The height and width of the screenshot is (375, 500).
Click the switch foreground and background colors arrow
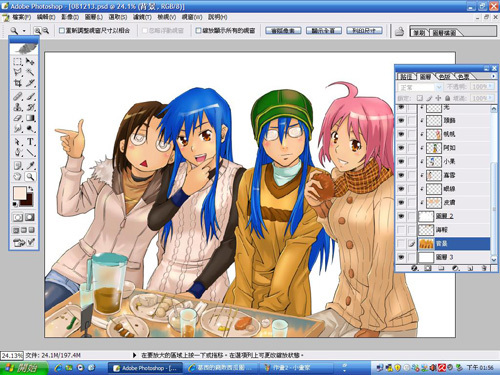[31, 188]
